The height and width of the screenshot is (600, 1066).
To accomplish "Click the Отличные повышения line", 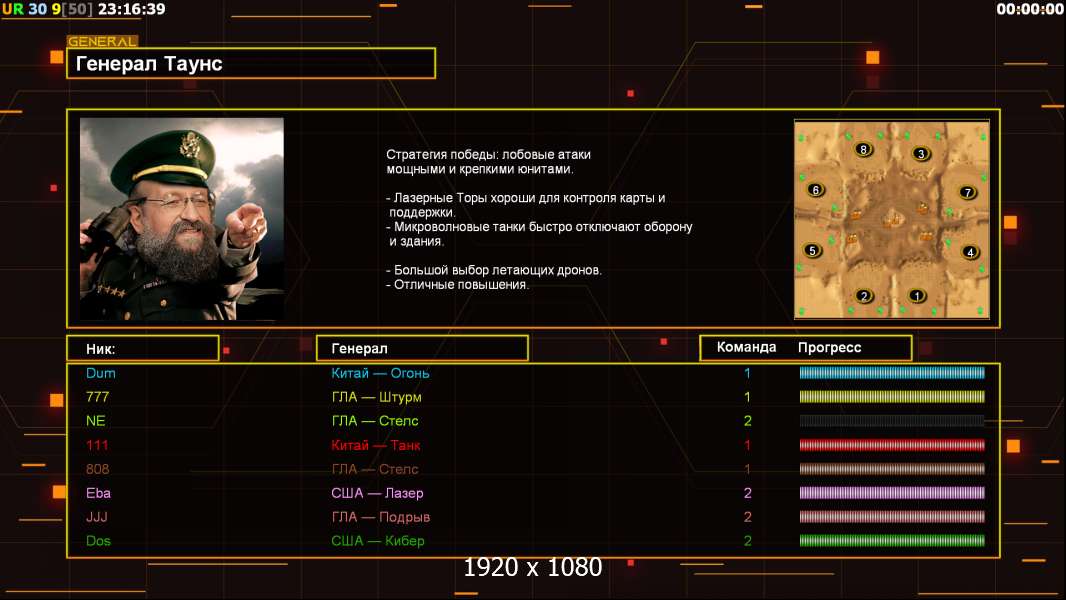I will [457, 285].
